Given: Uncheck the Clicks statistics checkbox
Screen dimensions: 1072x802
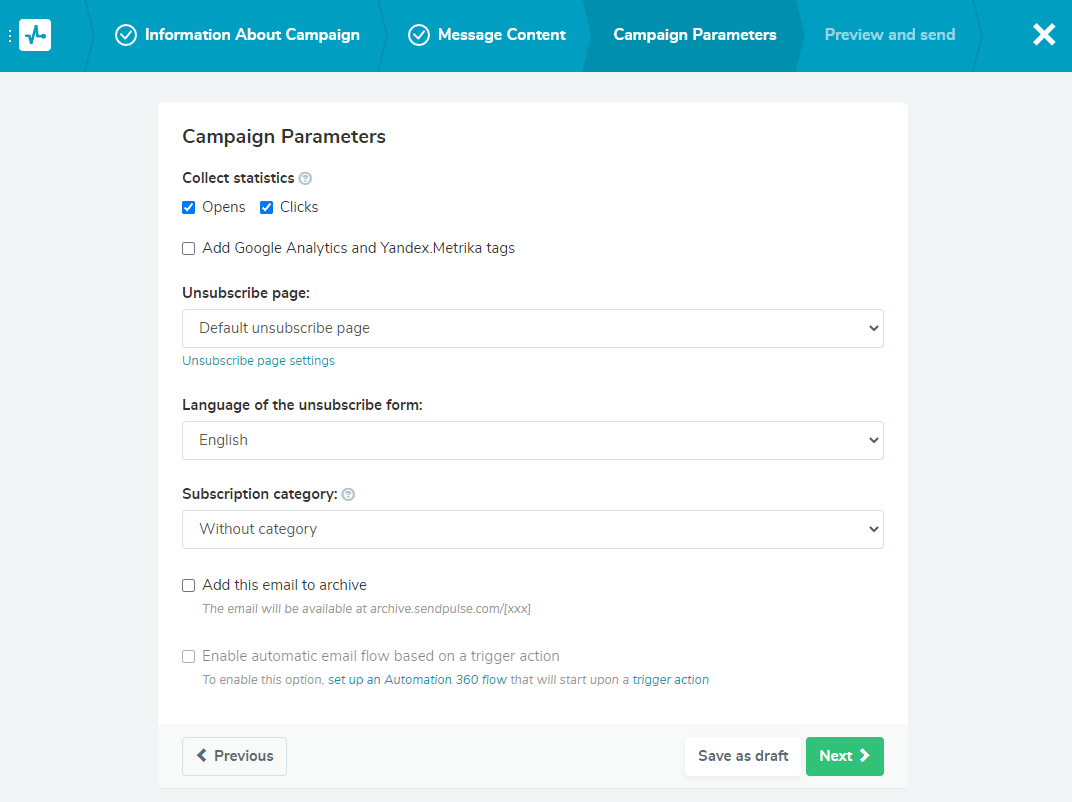Looking at the screenshot, I should click(x=267, y=208).
